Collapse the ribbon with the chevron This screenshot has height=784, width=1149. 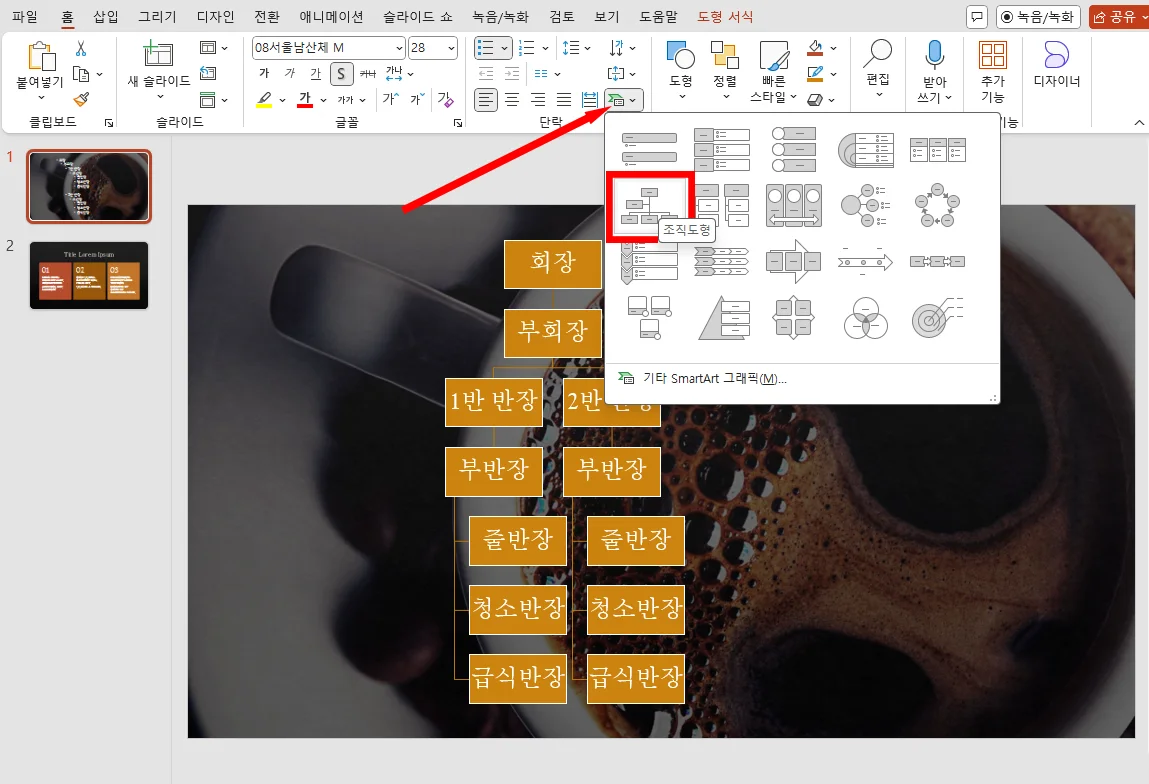pos(1139,122)
